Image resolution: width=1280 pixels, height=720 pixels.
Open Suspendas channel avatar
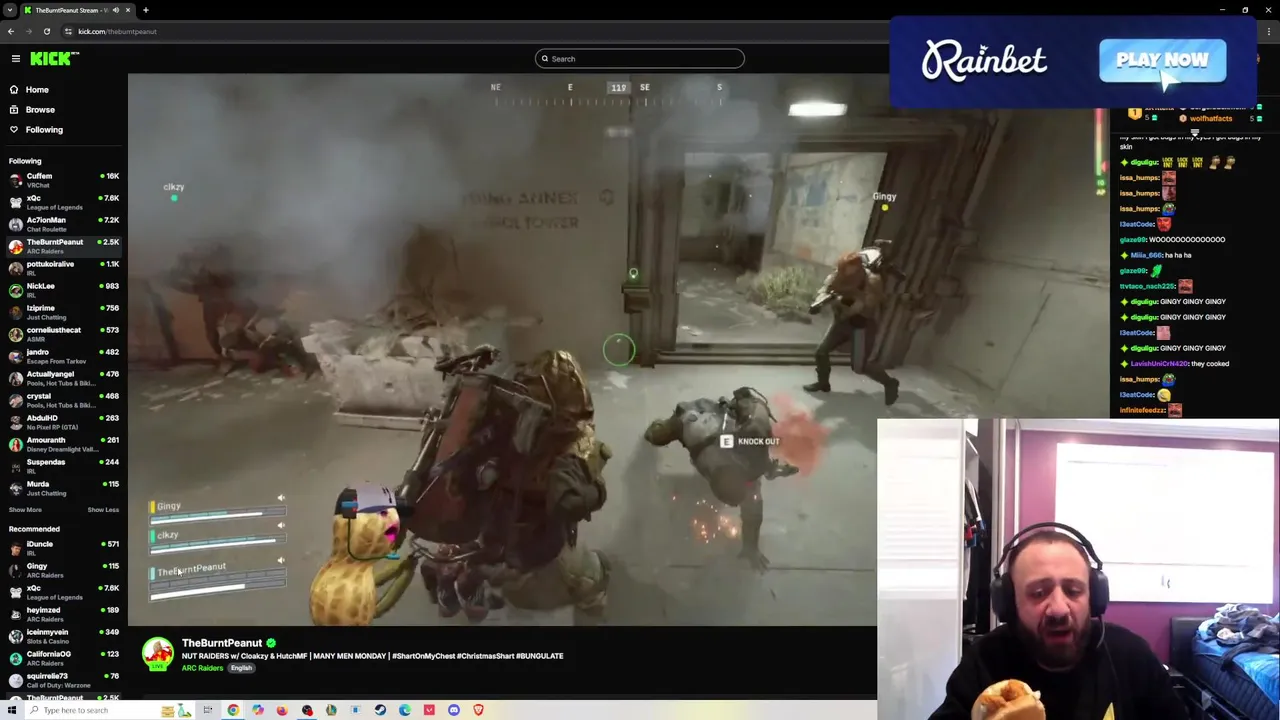[15, 466]
